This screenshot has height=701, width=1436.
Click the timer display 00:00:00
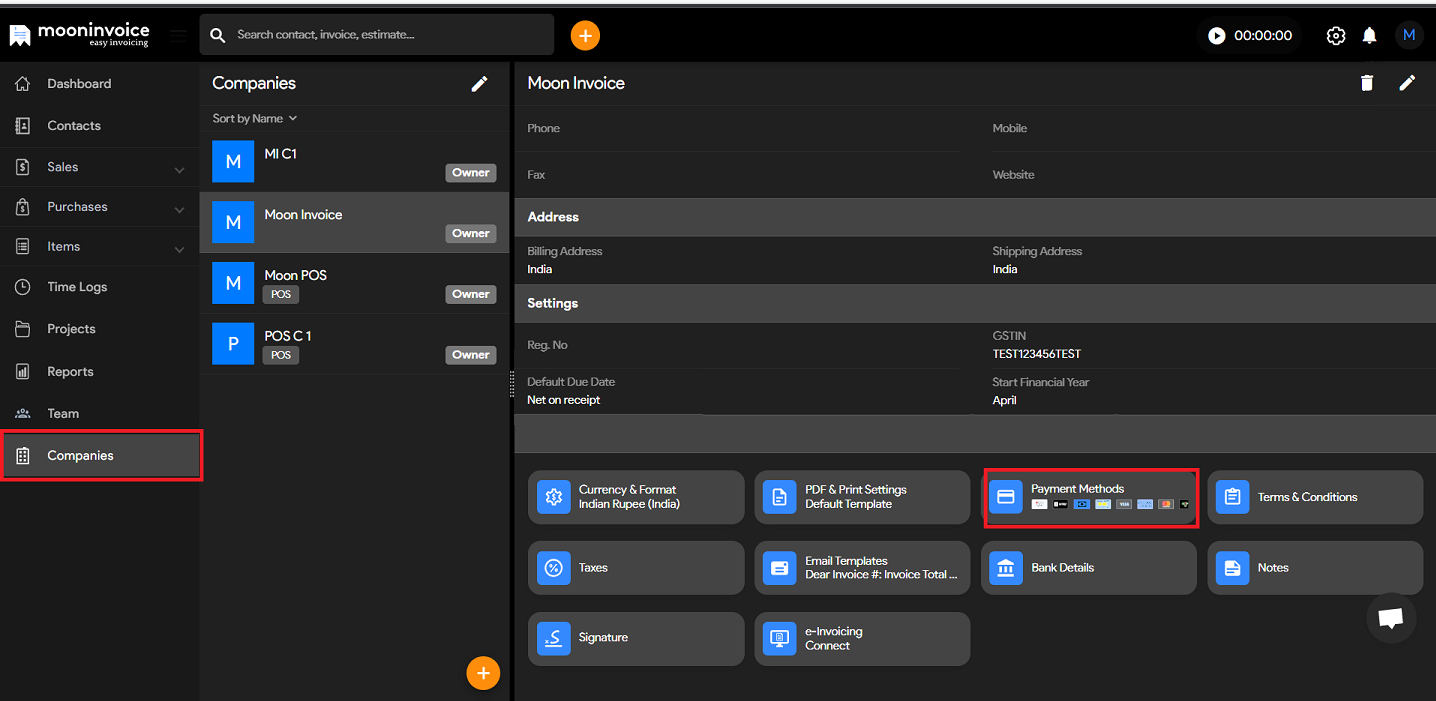1263,35
